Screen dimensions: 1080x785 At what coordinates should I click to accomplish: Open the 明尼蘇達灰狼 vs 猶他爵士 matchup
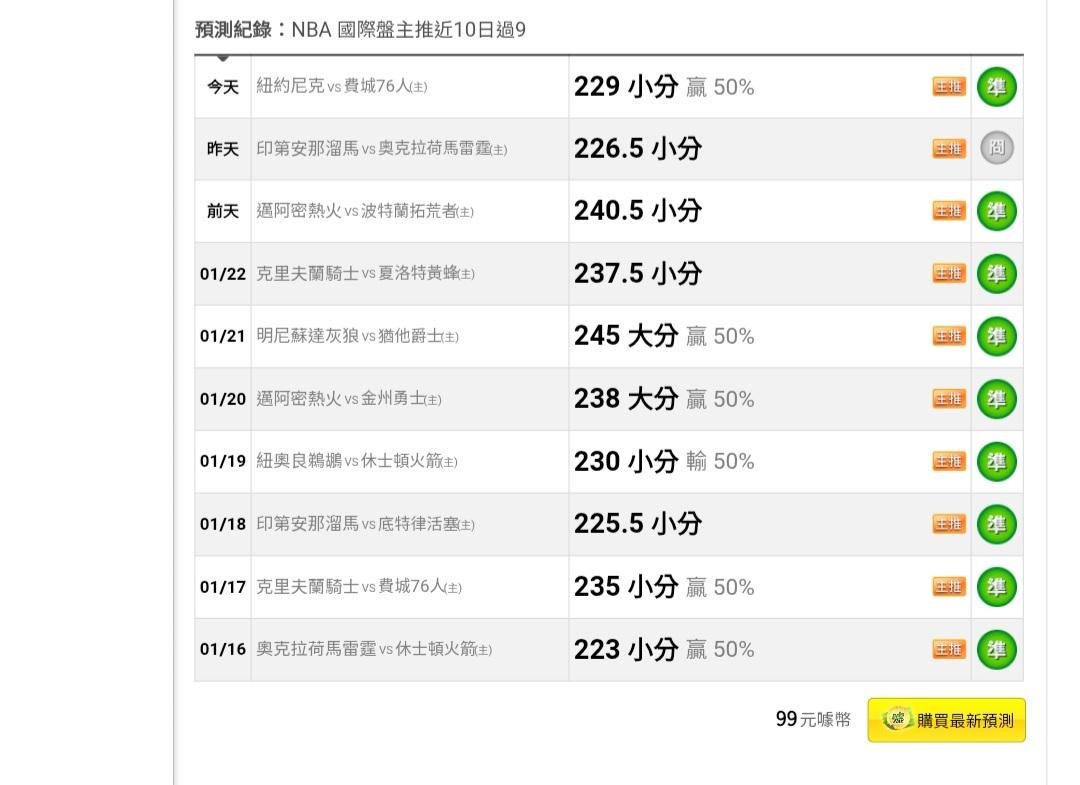357,336
